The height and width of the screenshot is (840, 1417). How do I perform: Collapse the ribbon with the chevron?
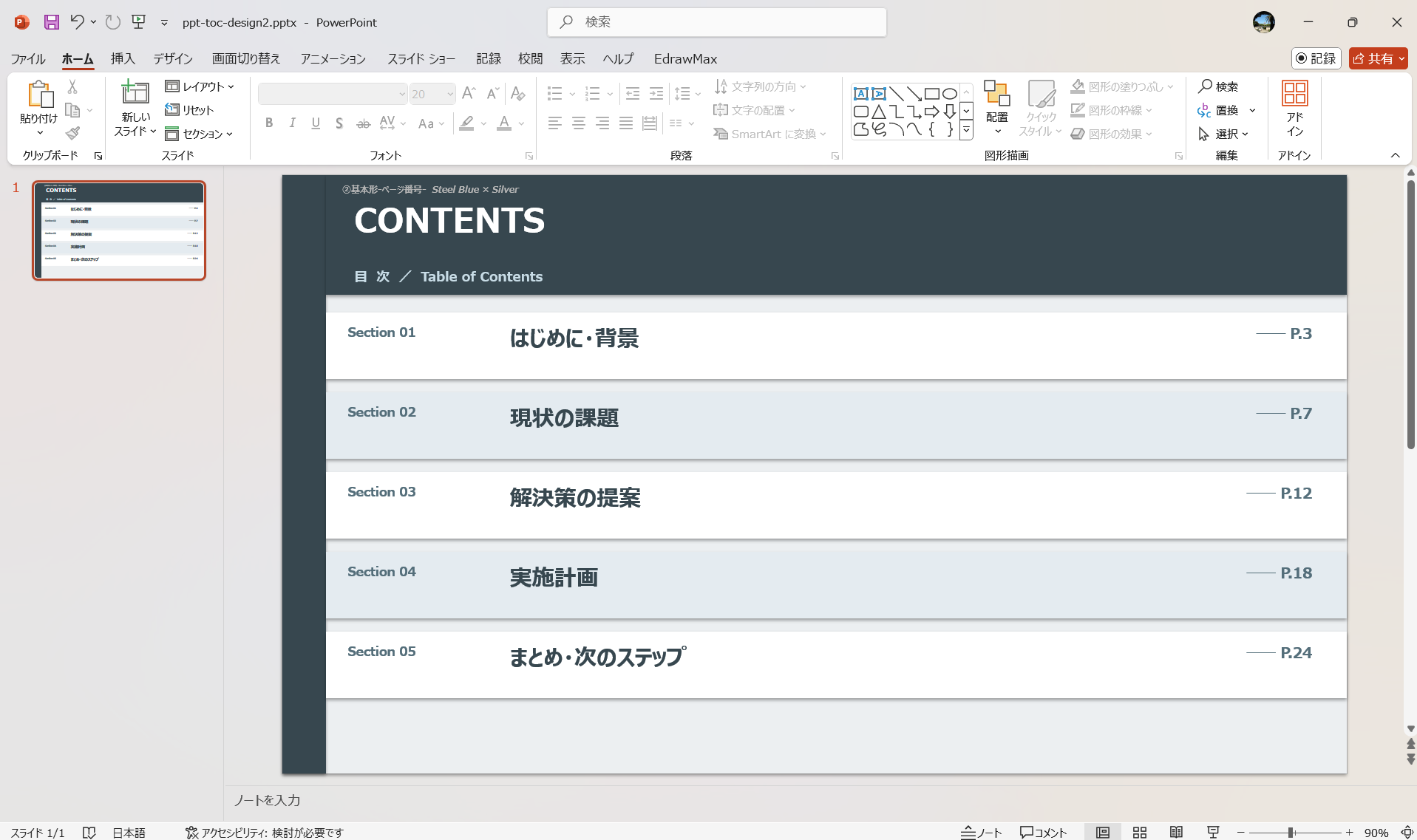pyautogui.click(x=1396, y=155)
